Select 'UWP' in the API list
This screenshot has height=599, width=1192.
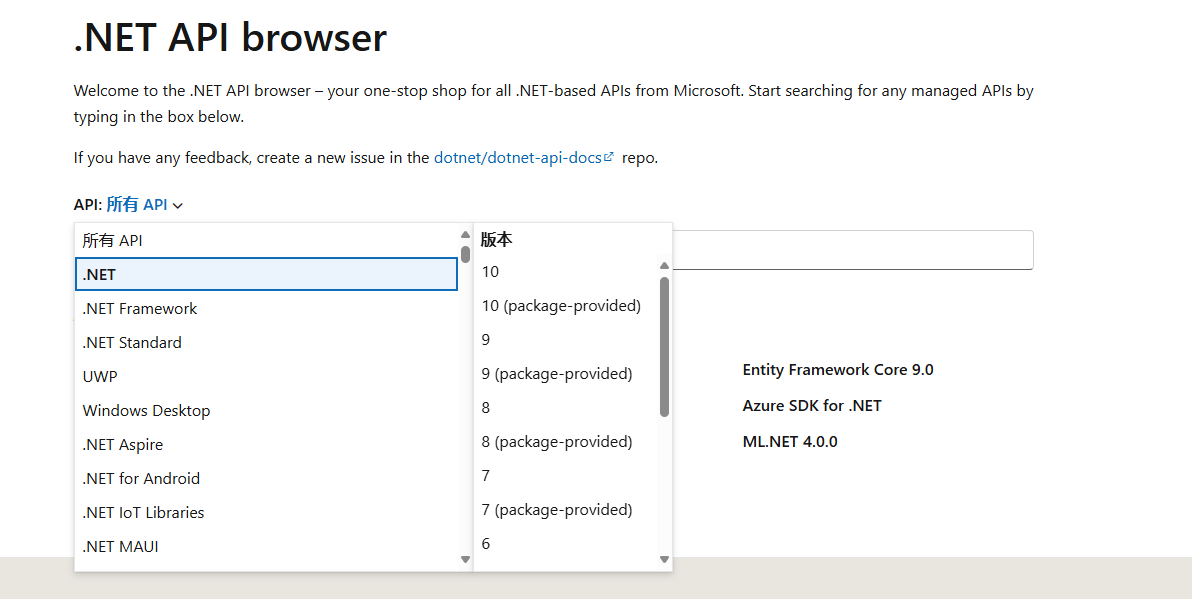[x=266, y=376]
